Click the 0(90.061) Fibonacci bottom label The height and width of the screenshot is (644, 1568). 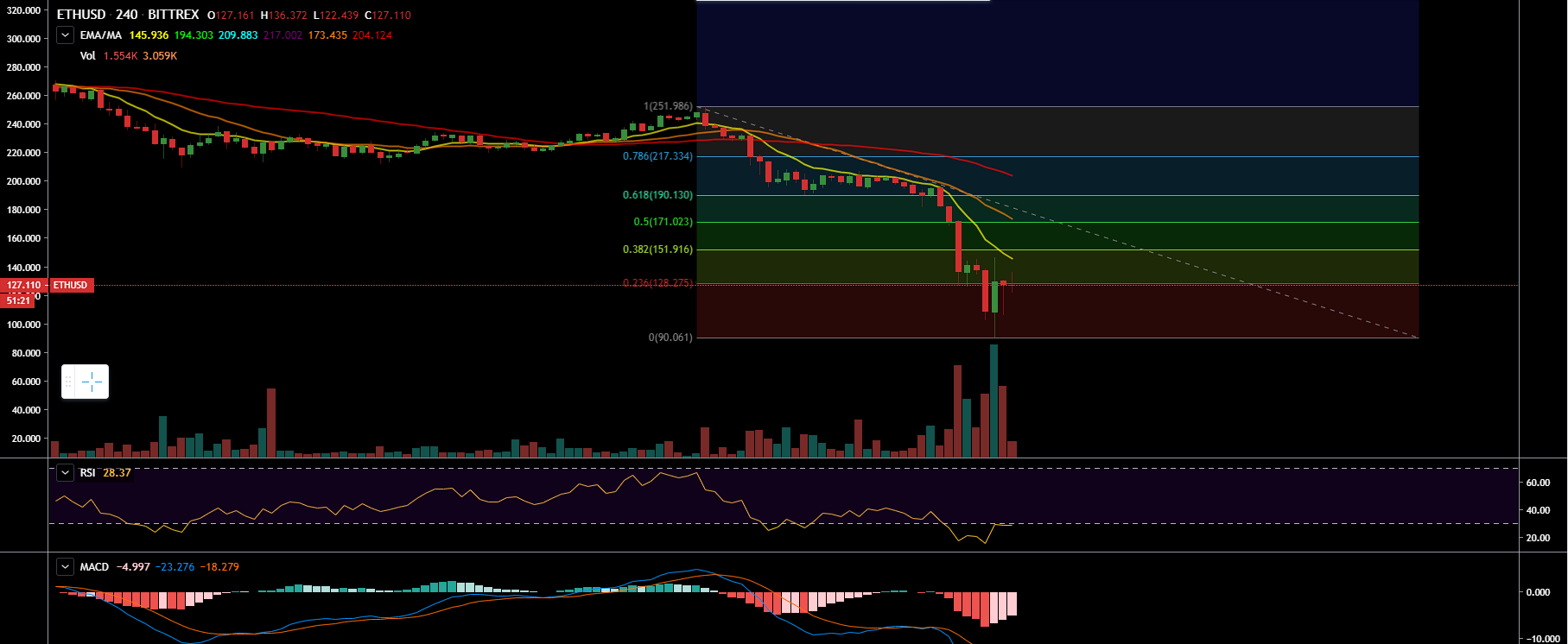point(670,338)
